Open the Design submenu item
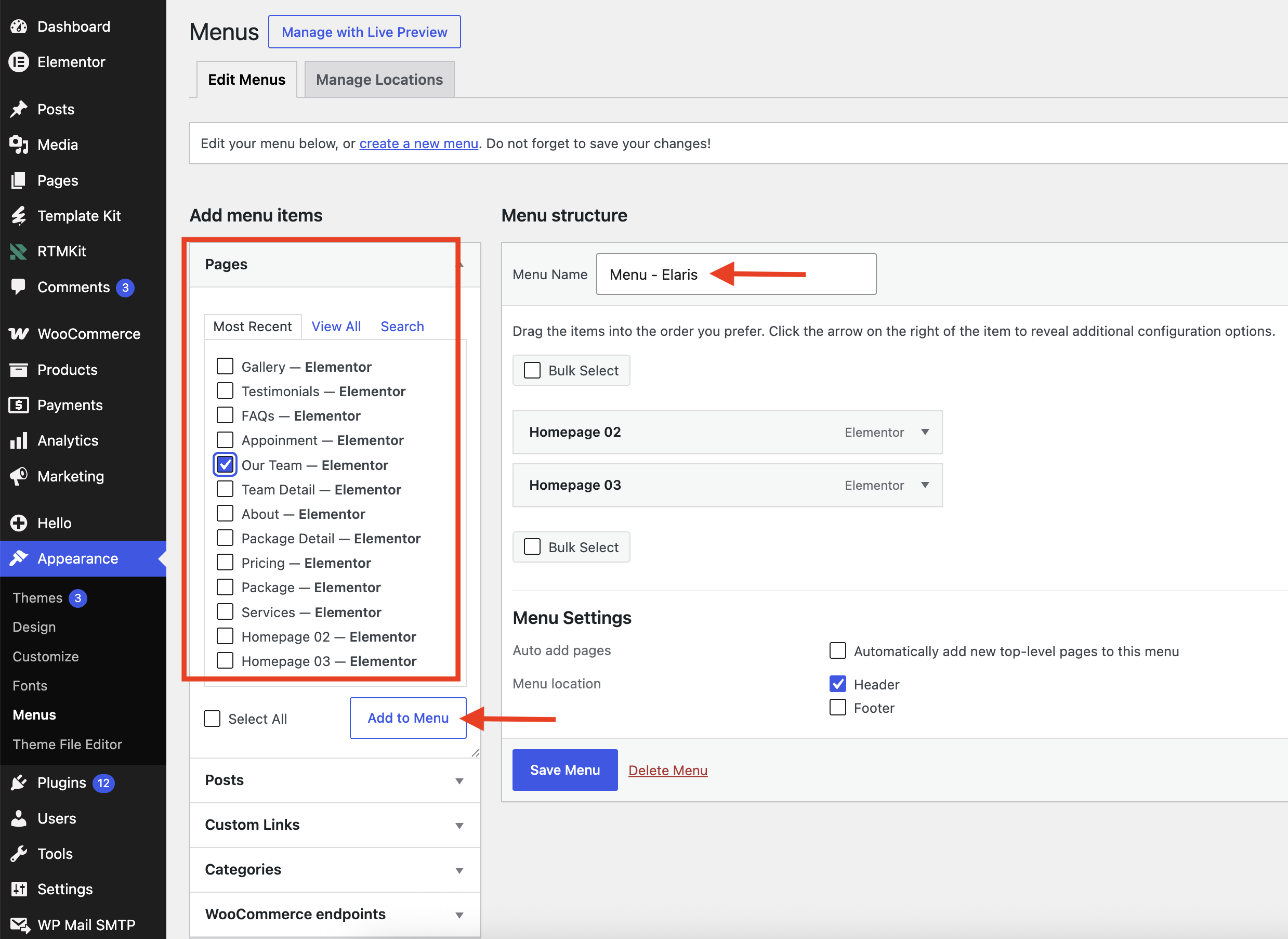The image size is (1288, 939). click(x=34, y=627)
